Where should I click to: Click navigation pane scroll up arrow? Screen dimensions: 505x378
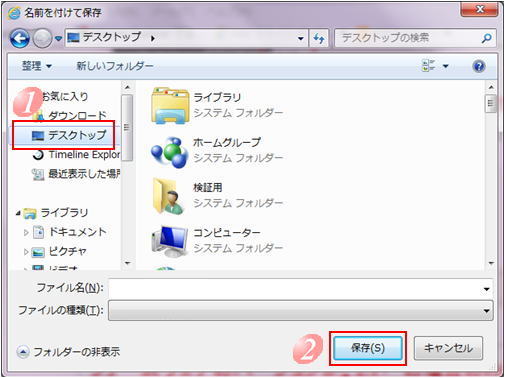[127, 87]
